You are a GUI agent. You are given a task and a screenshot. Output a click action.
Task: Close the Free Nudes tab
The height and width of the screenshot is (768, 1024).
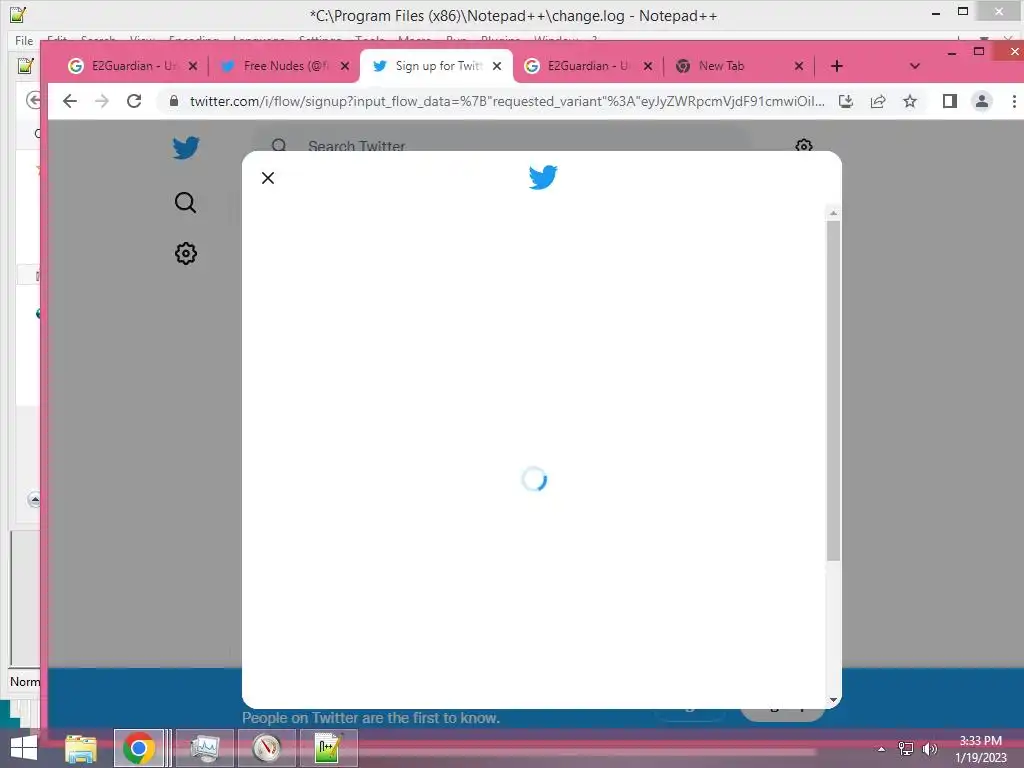[x=345, y=66]
